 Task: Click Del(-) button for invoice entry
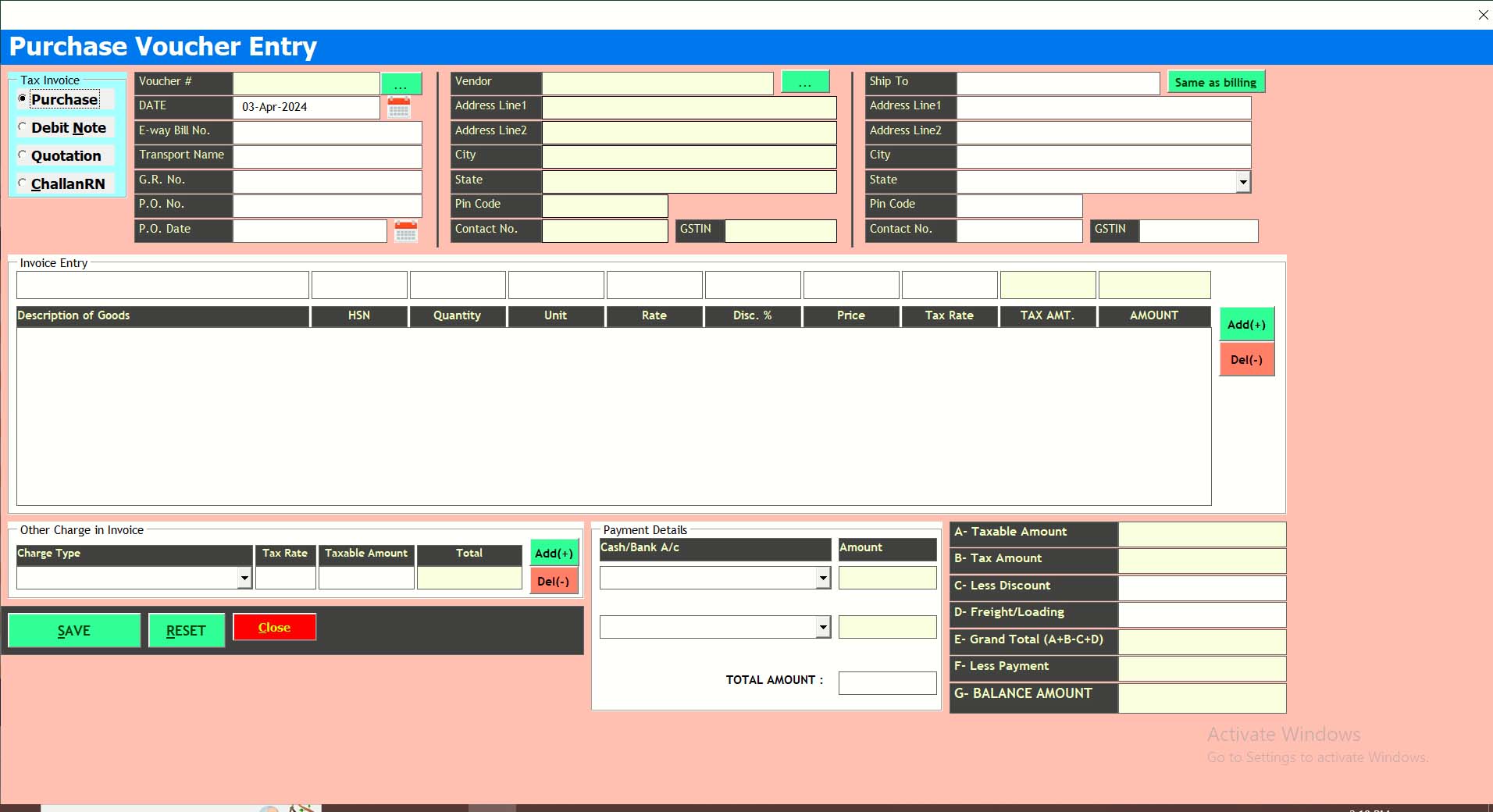(x=1246, y=360)
